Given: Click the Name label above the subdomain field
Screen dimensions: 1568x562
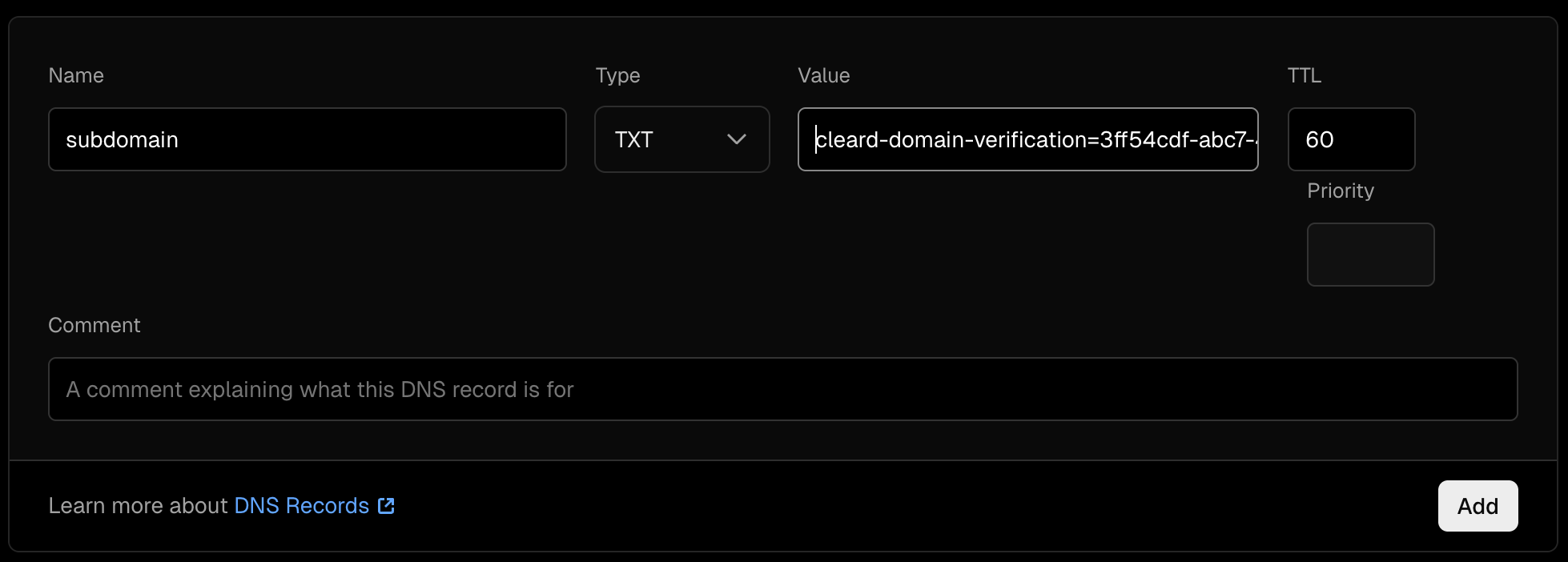Looking at the screenshot, I should click(x=76, y=75).
